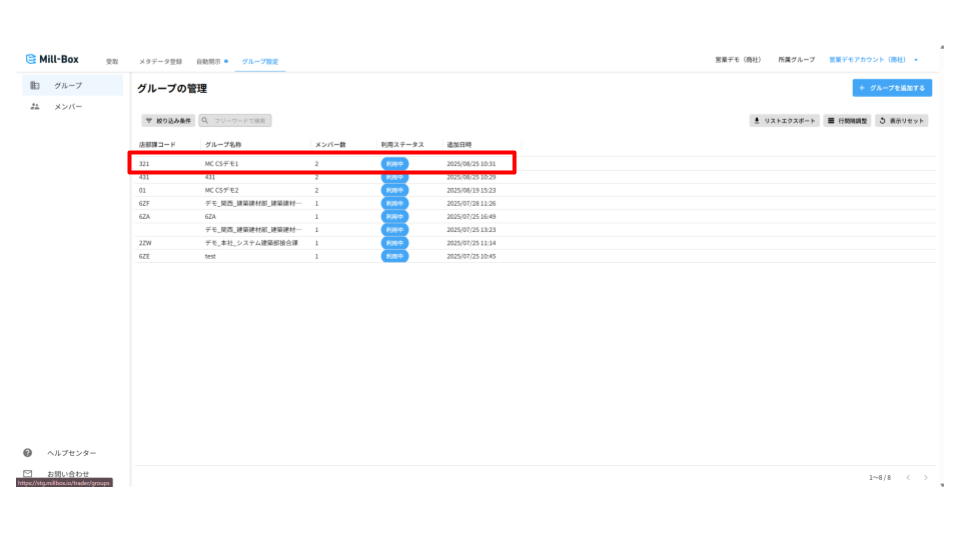Click the previous page arrow in pagination
This screenshot has height=540, width=960.
(908, 478)
